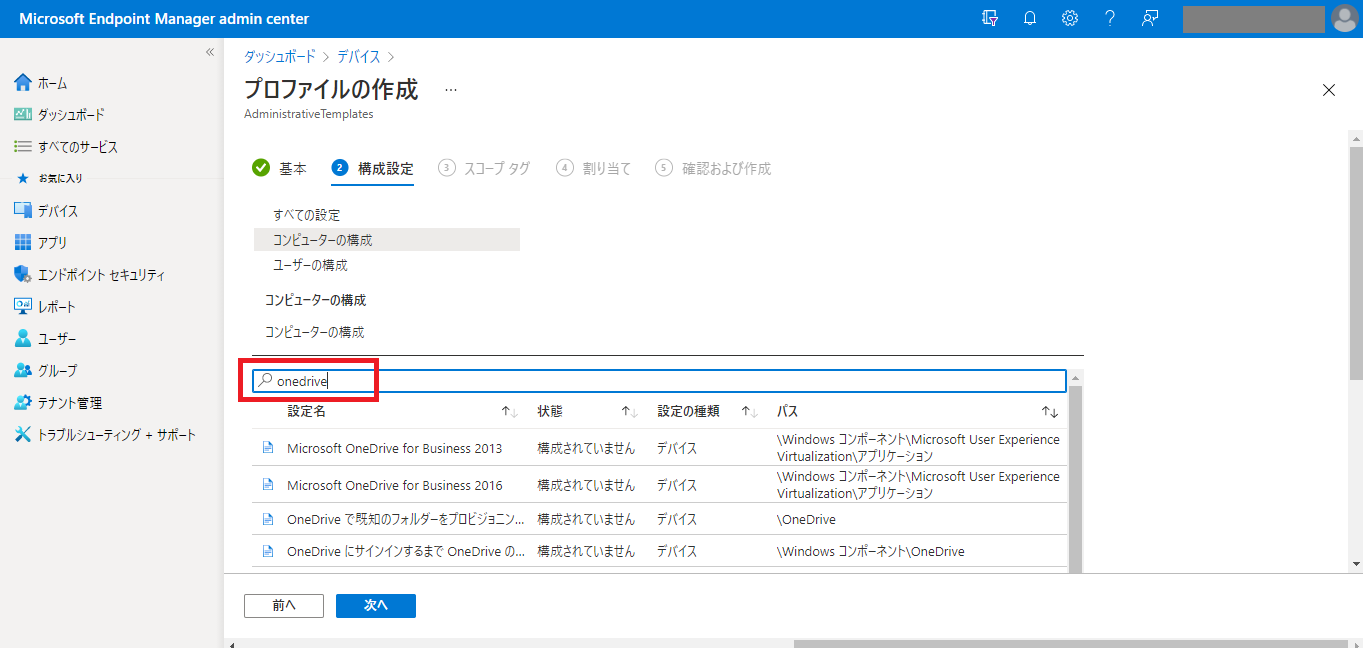Click the 次へ button
Image resolution: width=1363 pixels, height=648 pixels.
(x=376, y=605)
